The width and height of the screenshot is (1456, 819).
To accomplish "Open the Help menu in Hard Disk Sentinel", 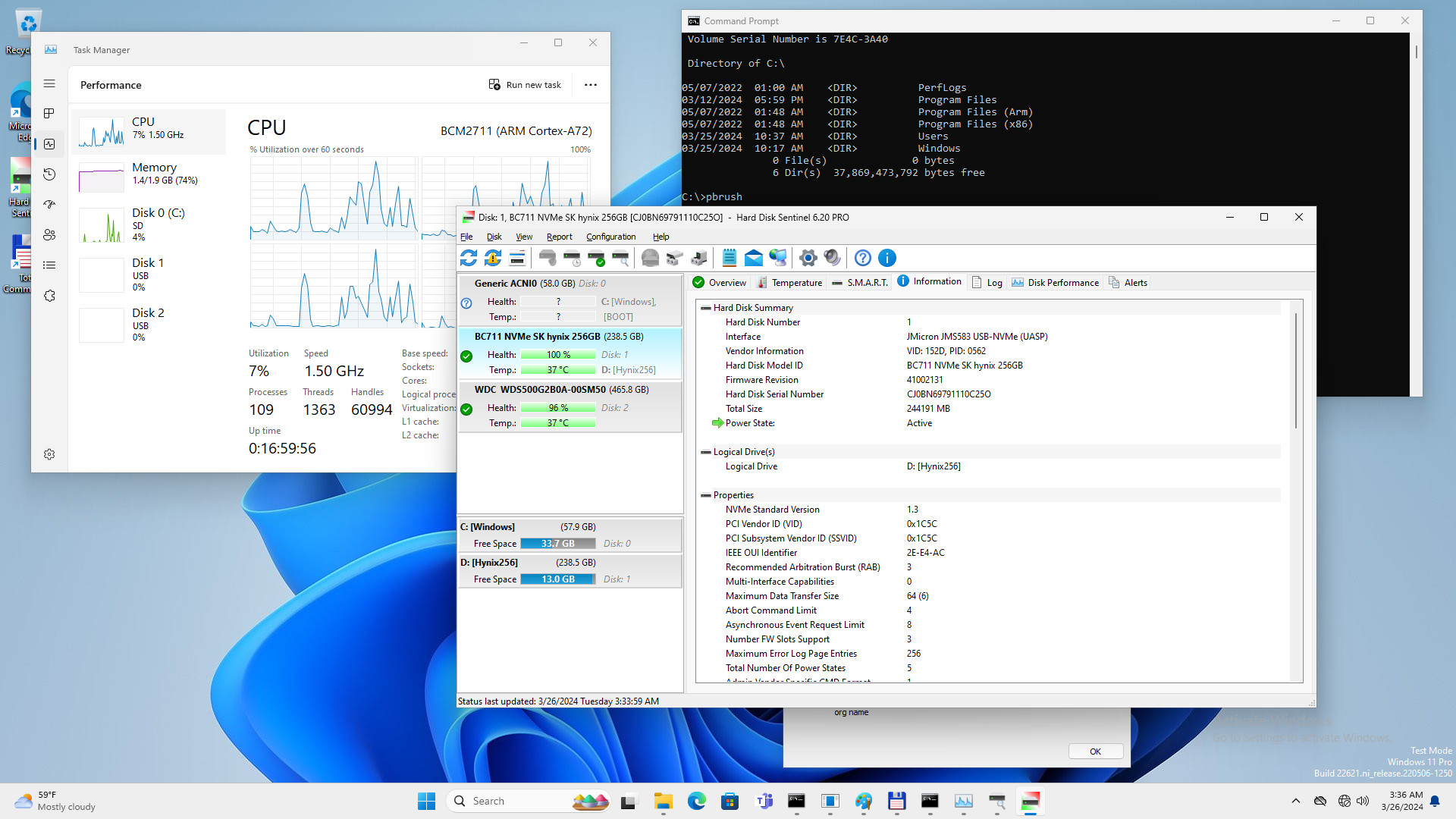I will pyautogui.click(x=661, y=237).
